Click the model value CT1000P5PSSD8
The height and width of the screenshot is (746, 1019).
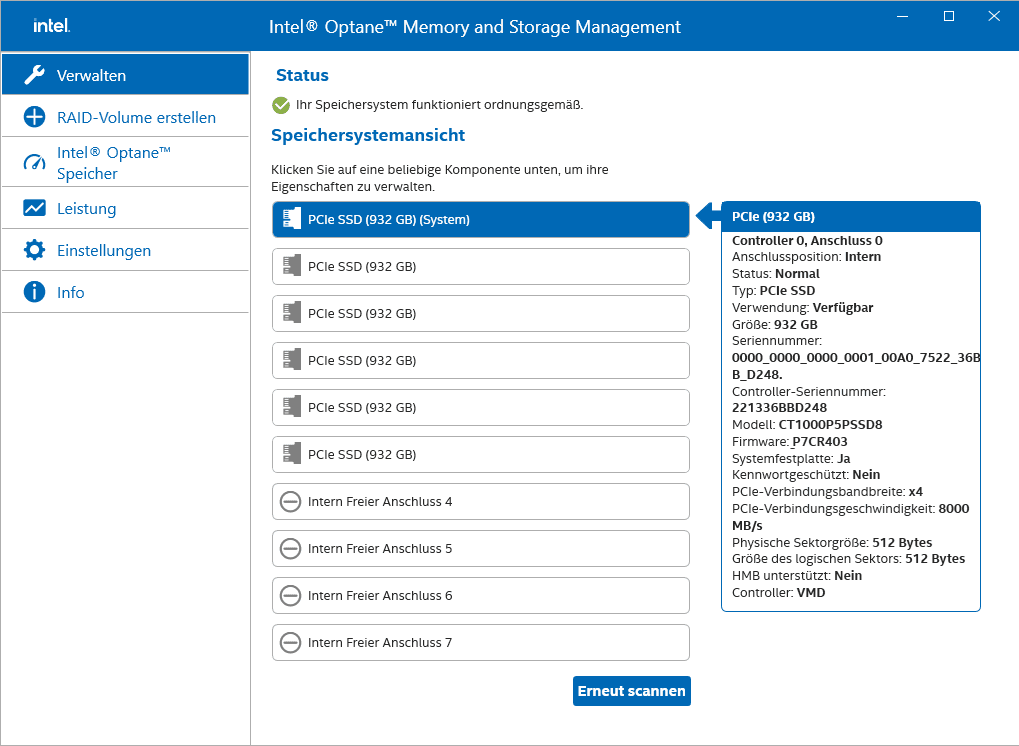point(831,424)
